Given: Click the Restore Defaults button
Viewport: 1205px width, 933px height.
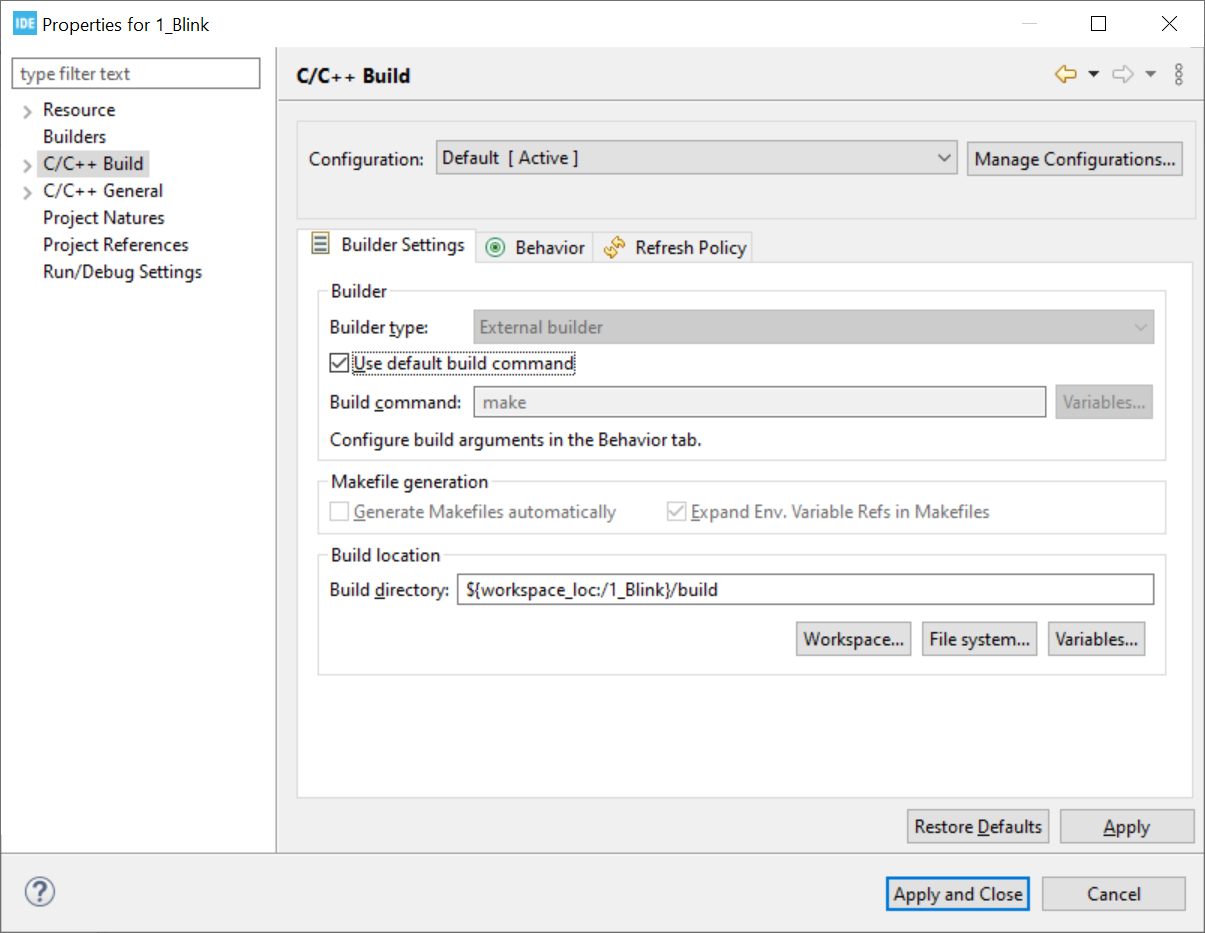Looking at the screenshot, I should 977,827.
